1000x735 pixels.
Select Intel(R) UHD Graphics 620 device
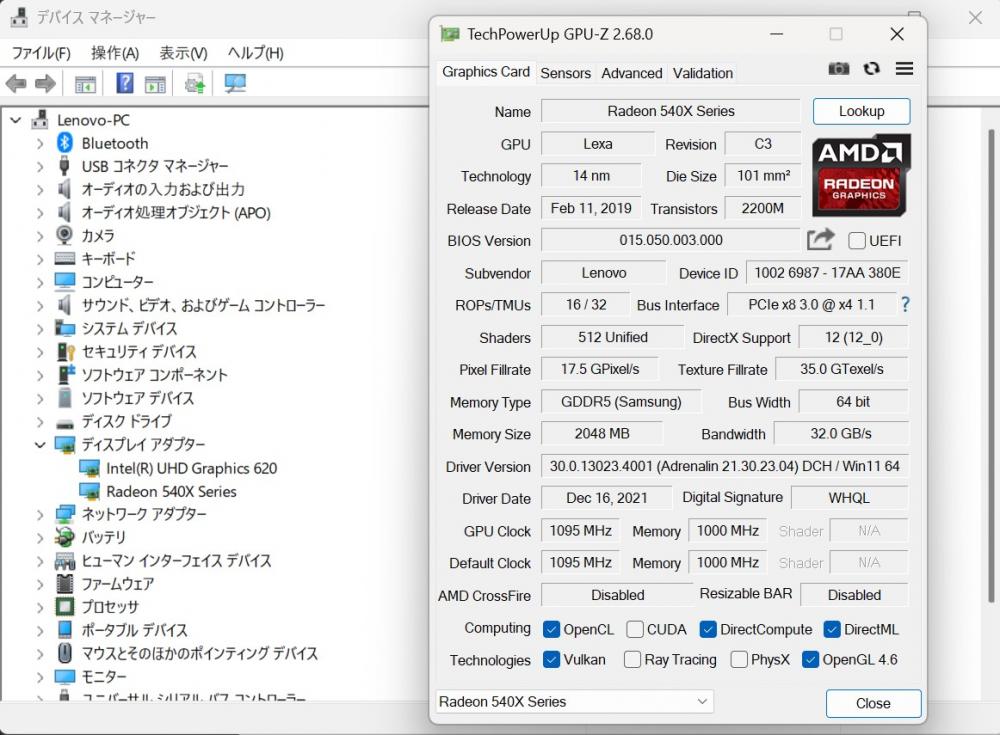tap(191, 468)
